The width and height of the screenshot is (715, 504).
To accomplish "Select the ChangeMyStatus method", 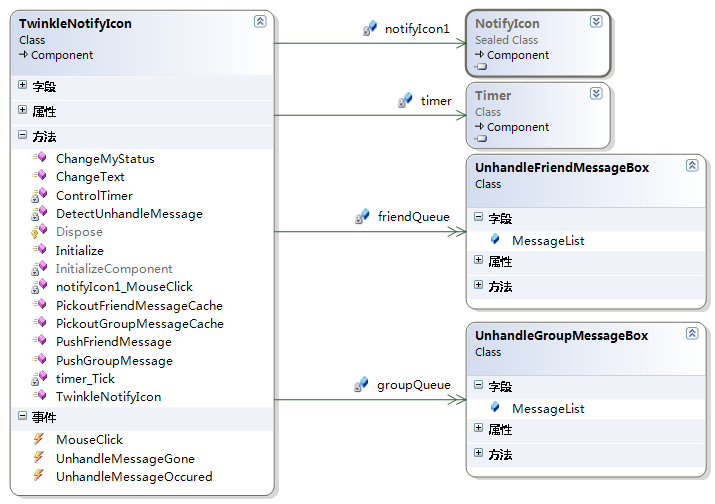I will (105, 159).
